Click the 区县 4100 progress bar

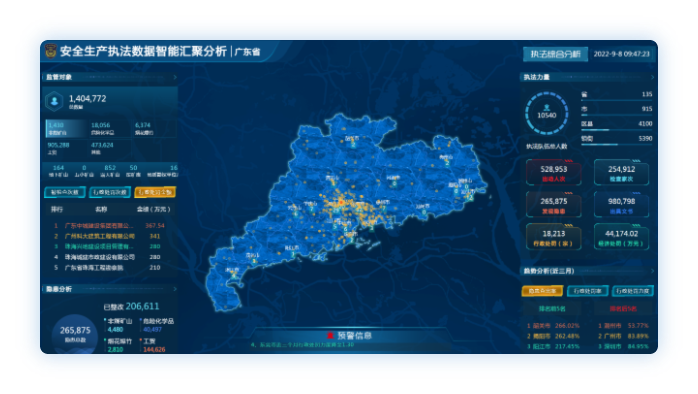pos(617,130)
